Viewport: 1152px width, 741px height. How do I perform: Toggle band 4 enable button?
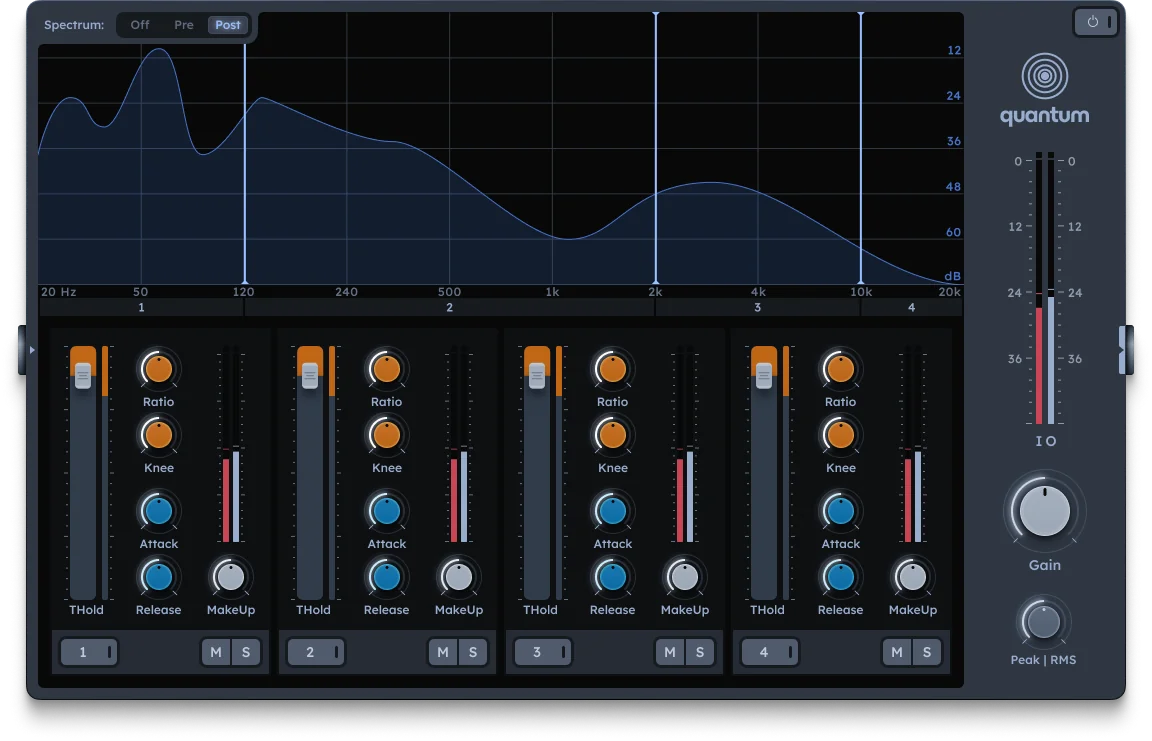pos(770,653)
